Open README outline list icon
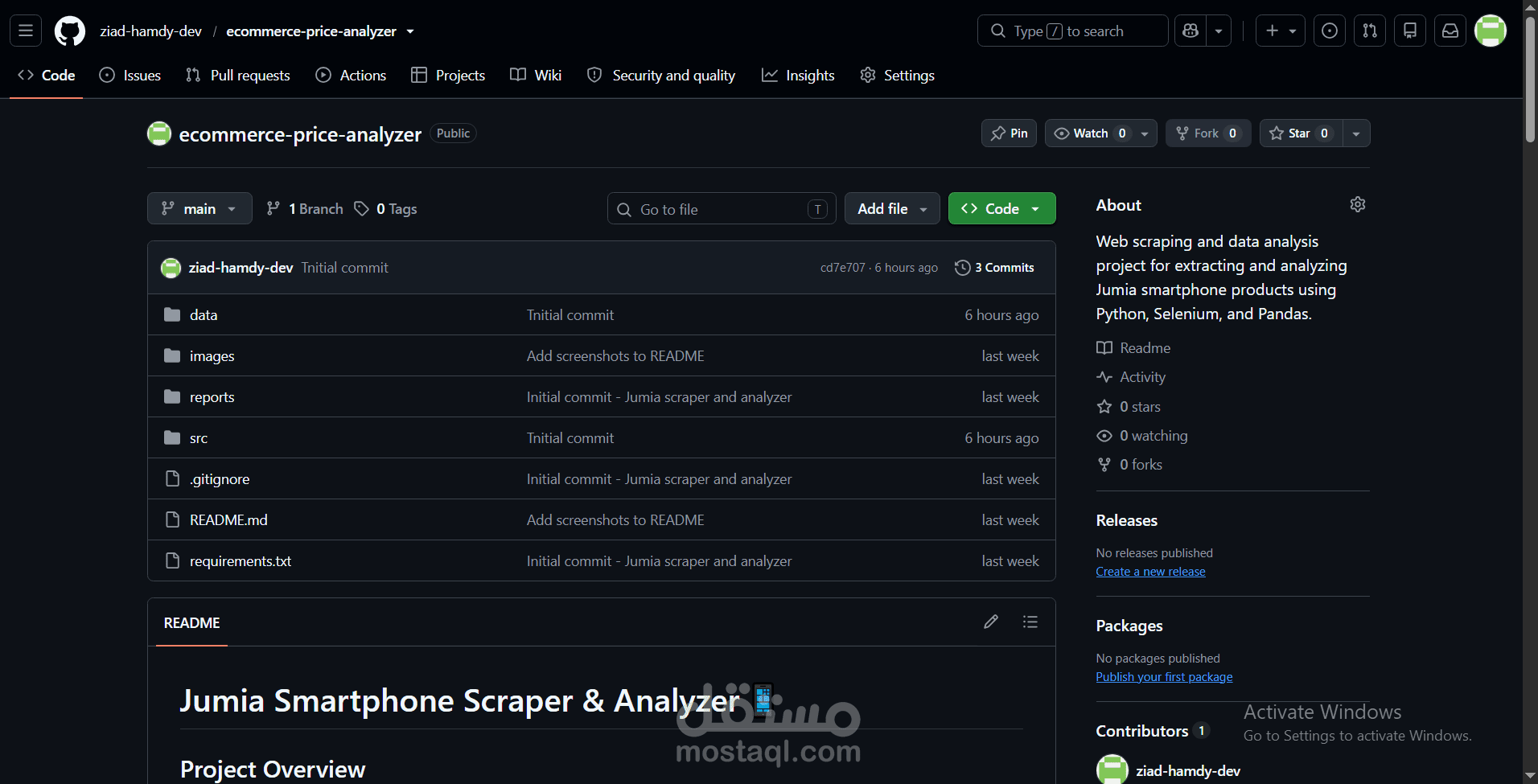The width and height of the screenshot is (1538, 784). pos(1030,622)
